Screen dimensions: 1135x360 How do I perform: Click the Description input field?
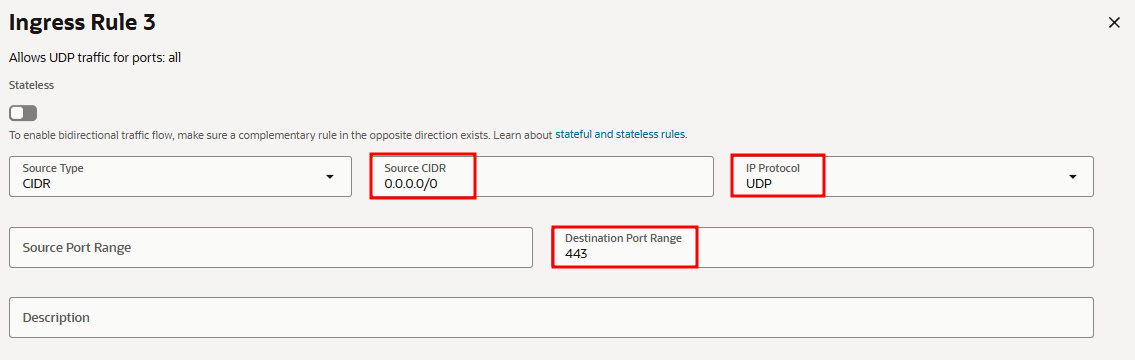[551, 317]
